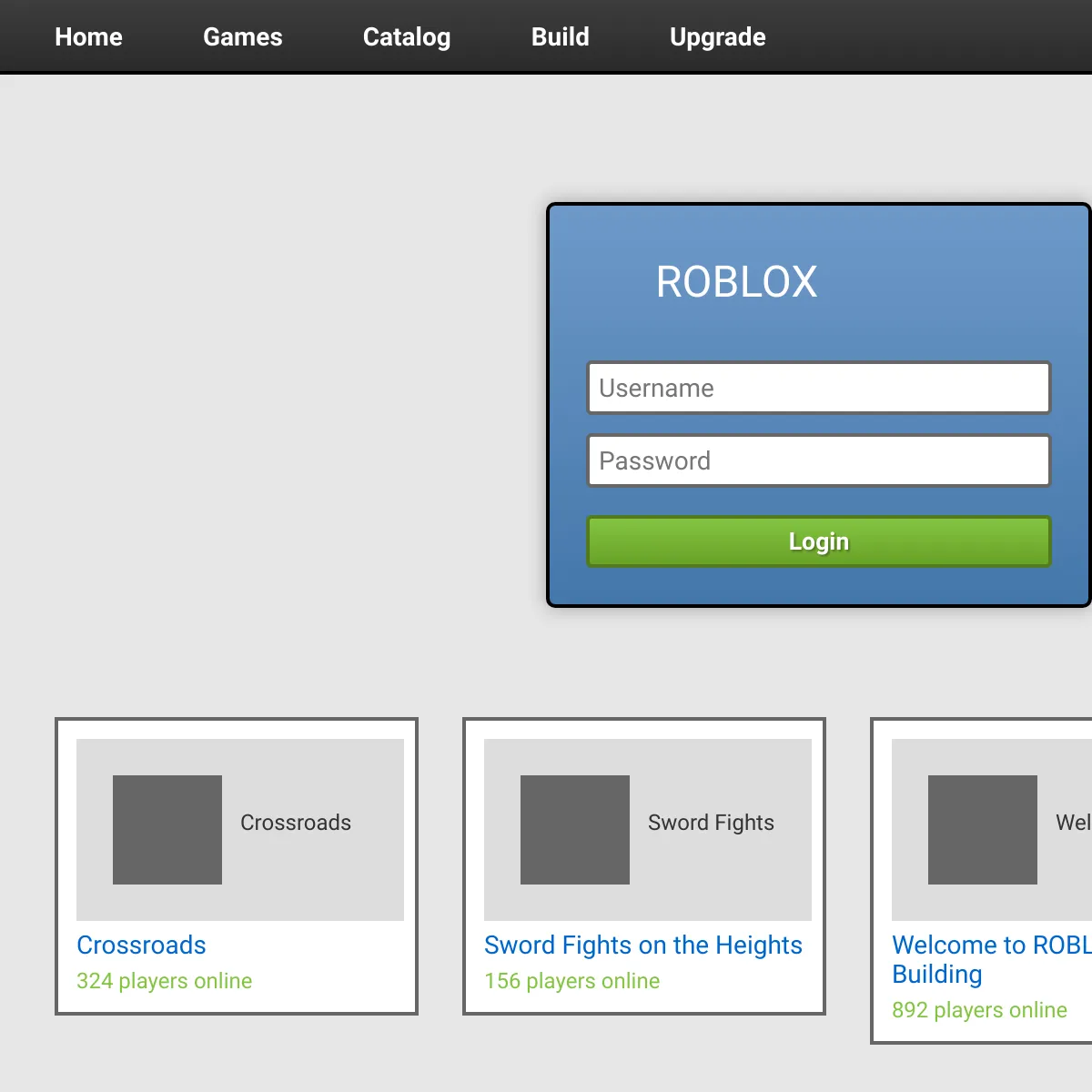The height and width of the screenshot is (1092, 1092).
Task: Follow the Sword Fights on the Heights link
Action: (x=643, y=945)
